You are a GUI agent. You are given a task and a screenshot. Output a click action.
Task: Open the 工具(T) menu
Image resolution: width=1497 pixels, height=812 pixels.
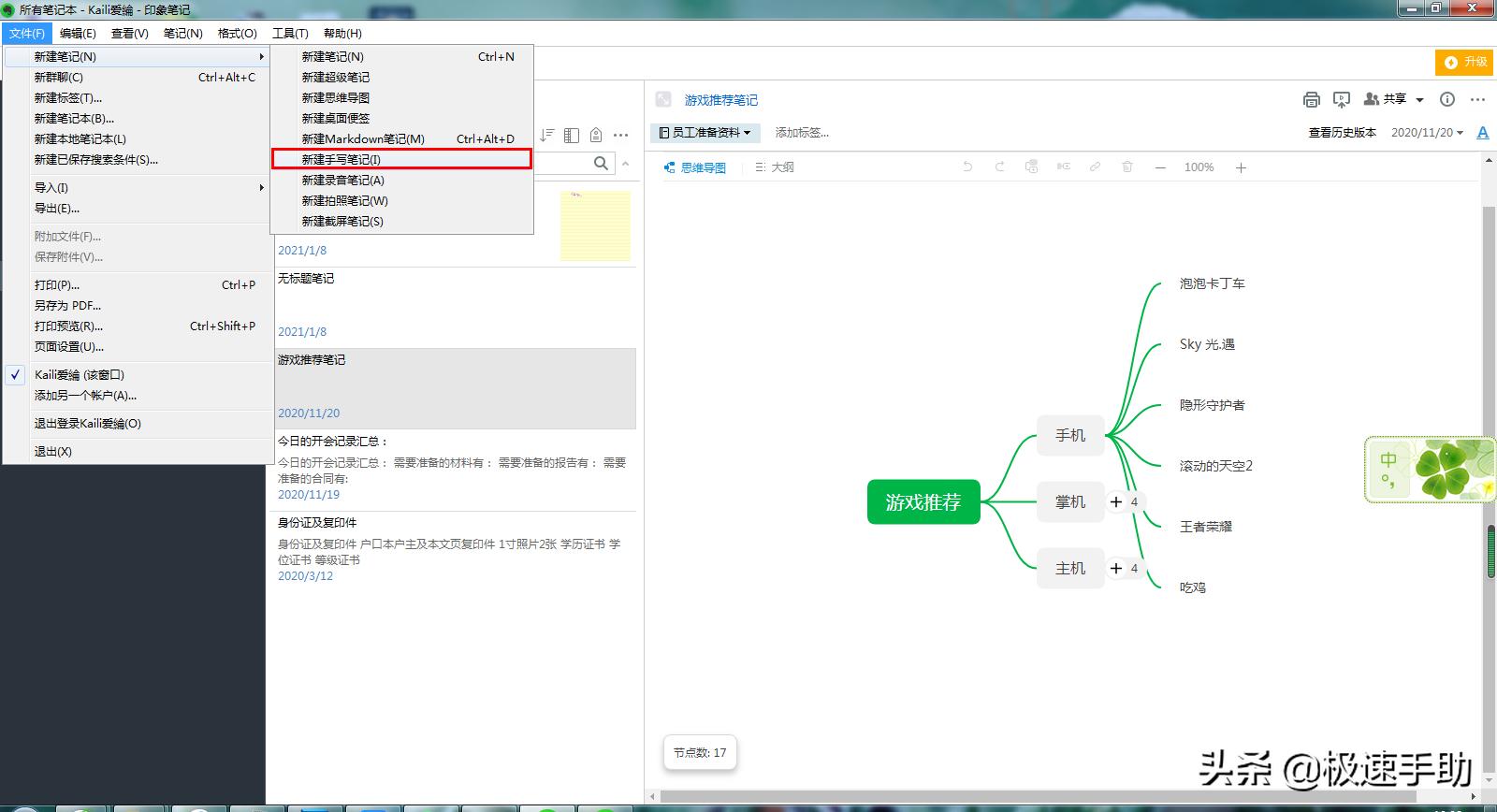coord(290,34)
